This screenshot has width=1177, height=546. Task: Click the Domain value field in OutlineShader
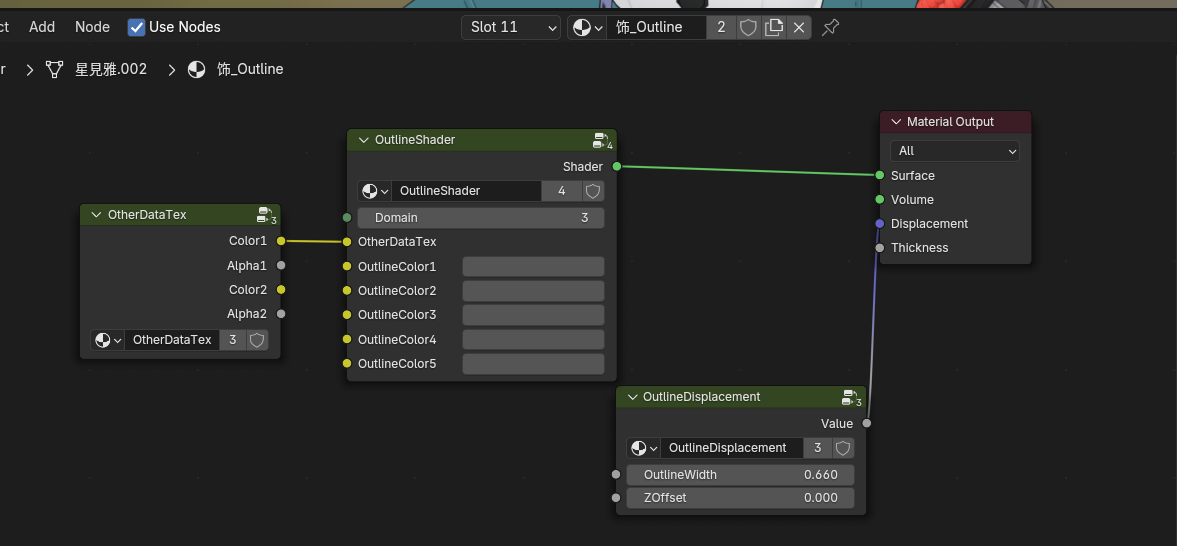[x=480, y=218]
